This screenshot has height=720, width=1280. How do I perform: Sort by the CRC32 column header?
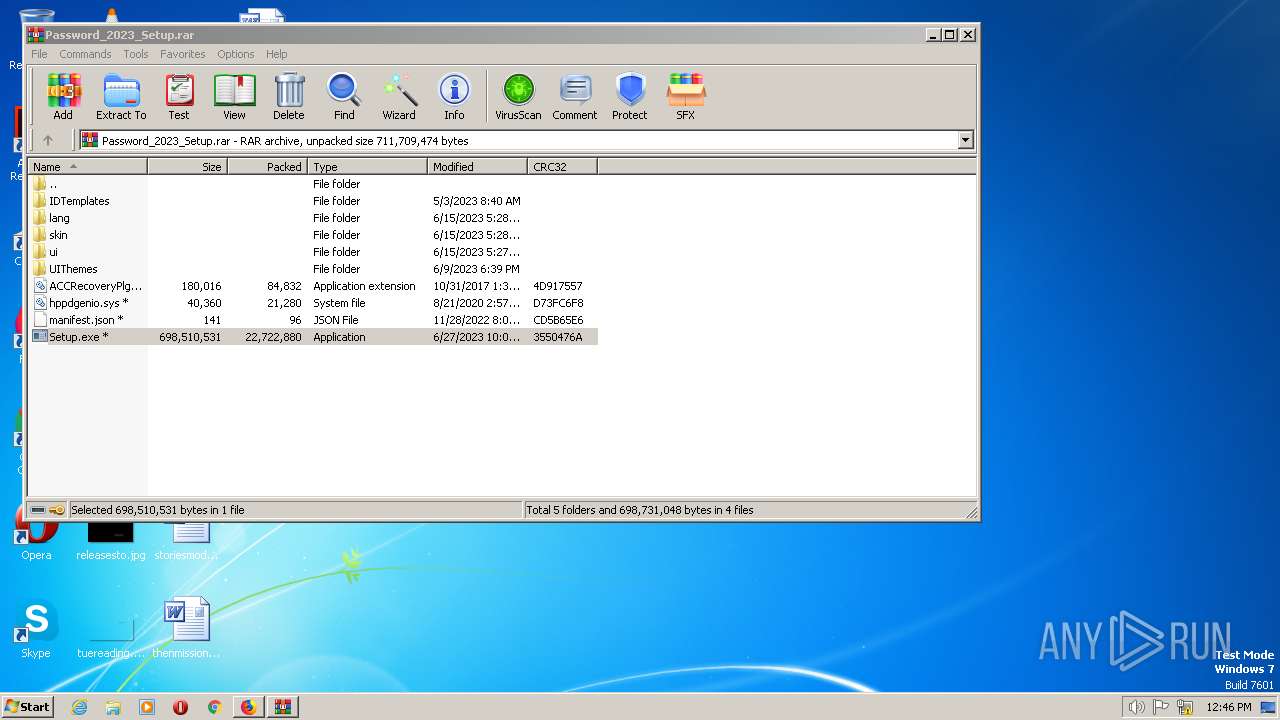[x=563, y=167]
